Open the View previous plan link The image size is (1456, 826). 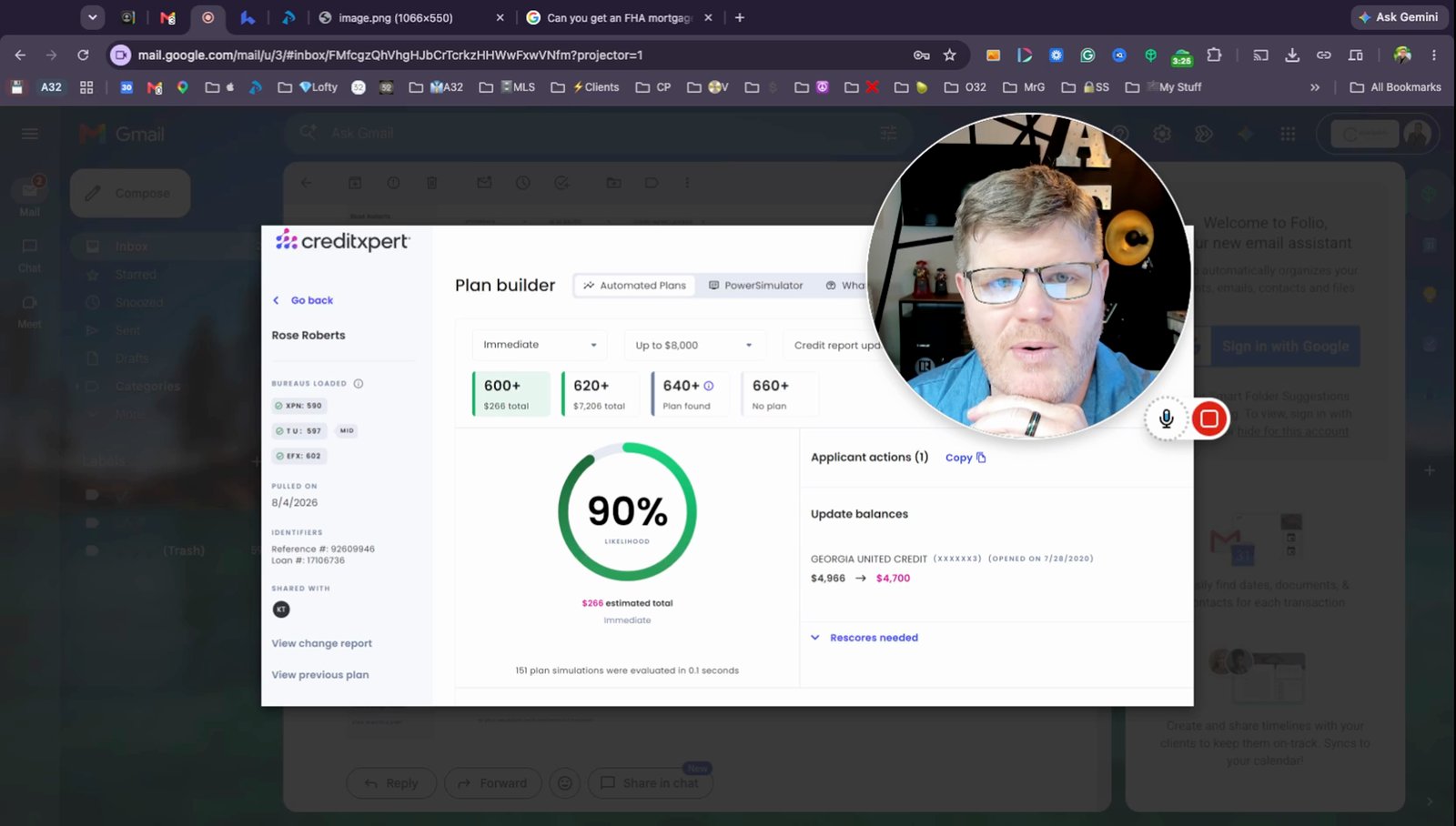[x=319, y=675]
